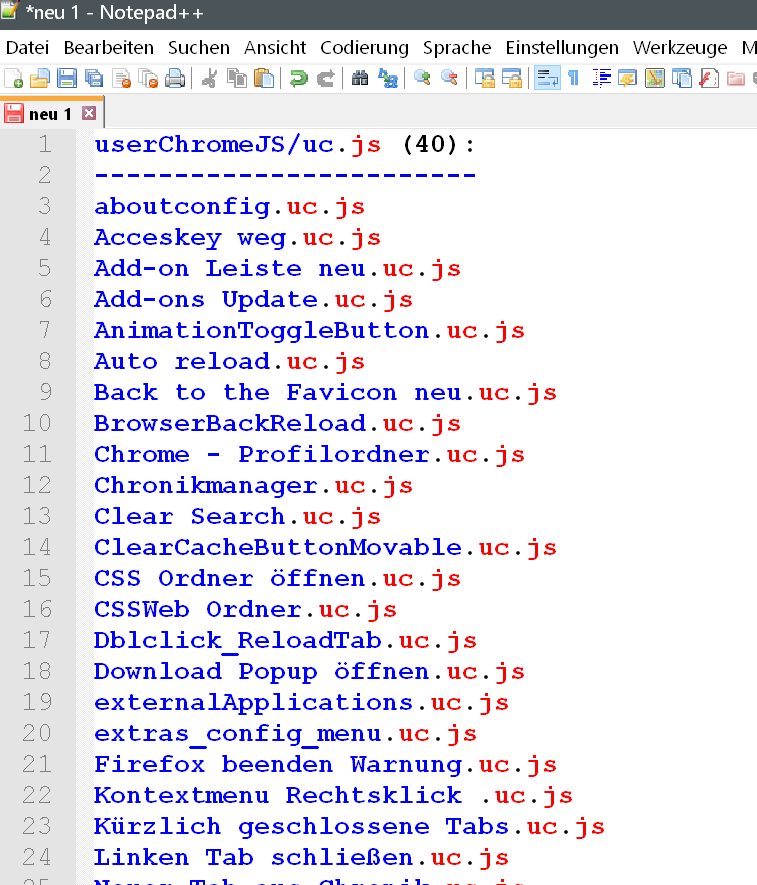This screenshot has height=885, width=757.
Task: Click the line 'Back to the Favicon neu.uc.js'
Action: [325, 393]
